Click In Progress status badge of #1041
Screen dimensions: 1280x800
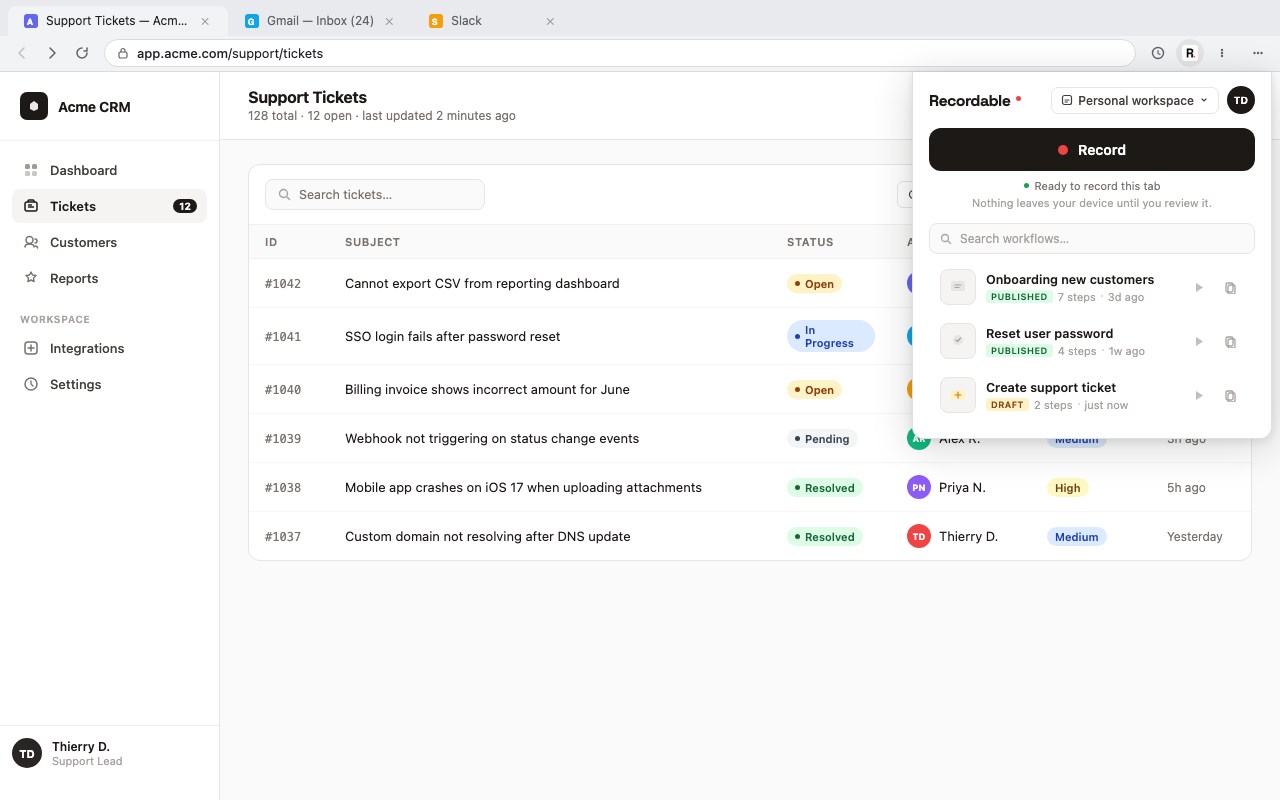click(x=830, y=336)
